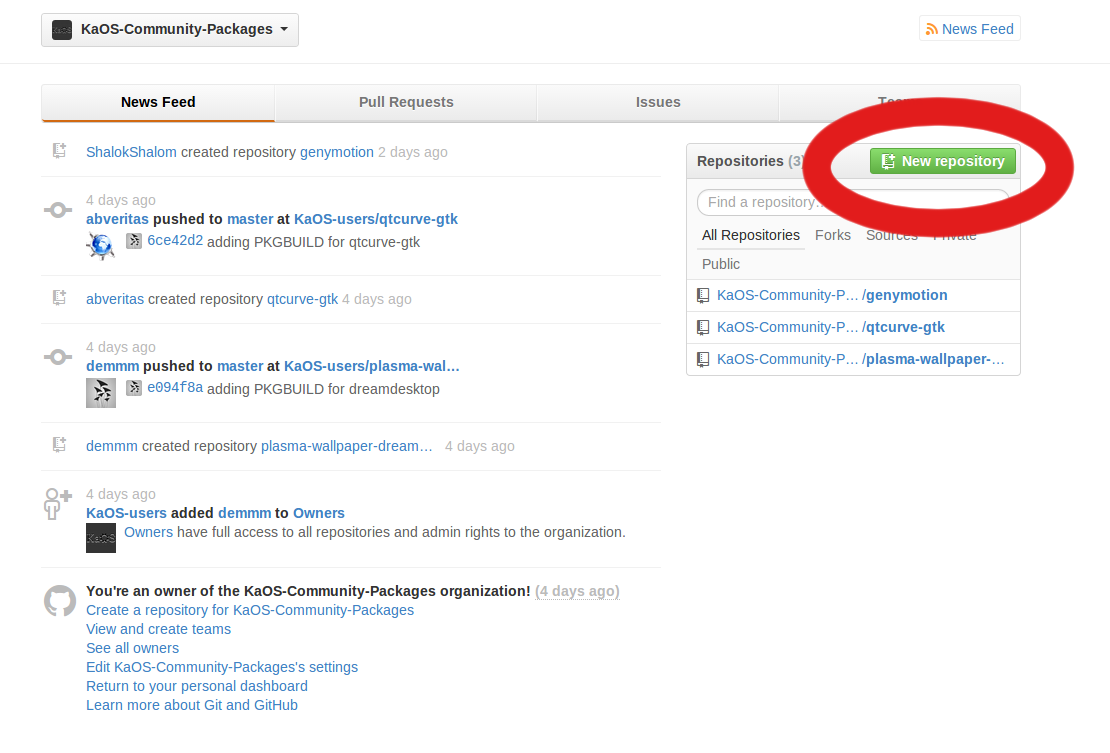Open KaOS-users profile link
Image resolution: width=1110 pixels, height=753 pixels.
126,513
